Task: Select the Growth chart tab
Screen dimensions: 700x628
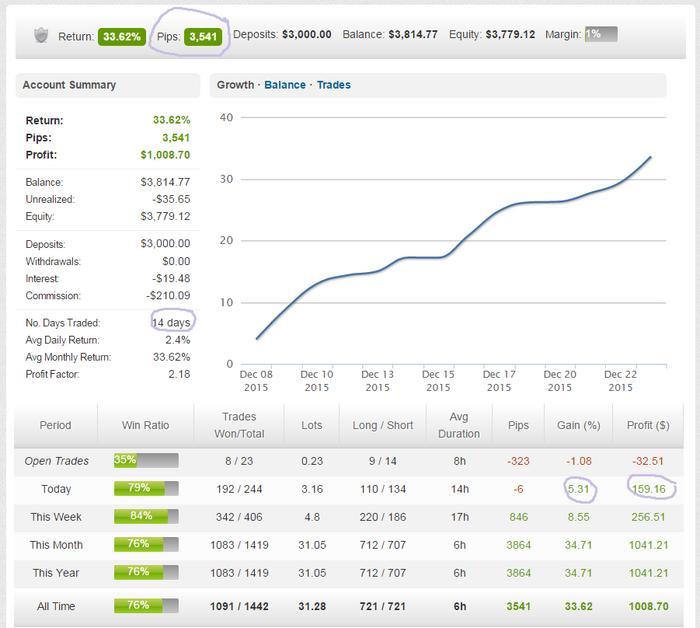Action: pyautogui.click(x=235, y=85)
